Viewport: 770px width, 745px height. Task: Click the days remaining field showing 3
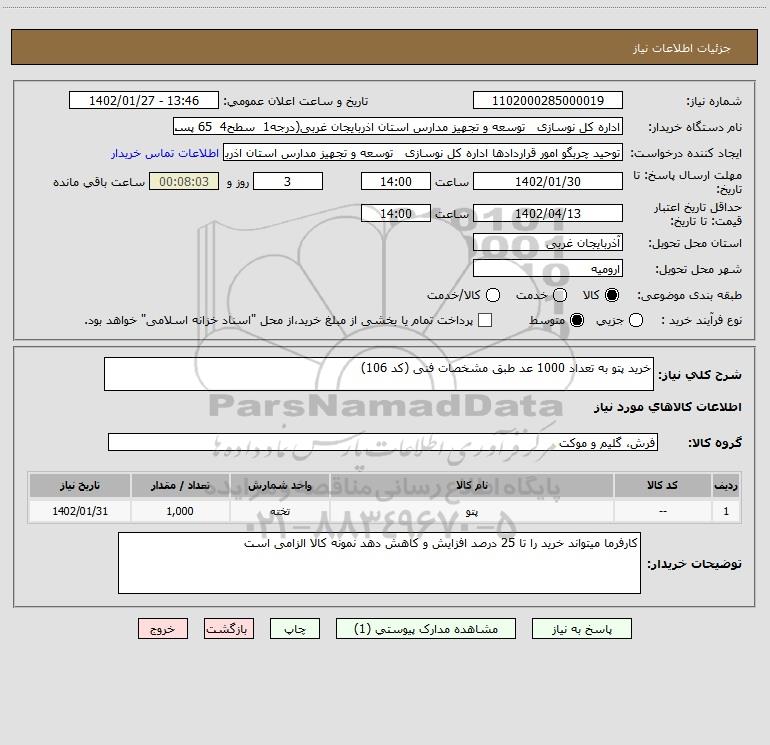pyautogui.click(x=288, y=181)
